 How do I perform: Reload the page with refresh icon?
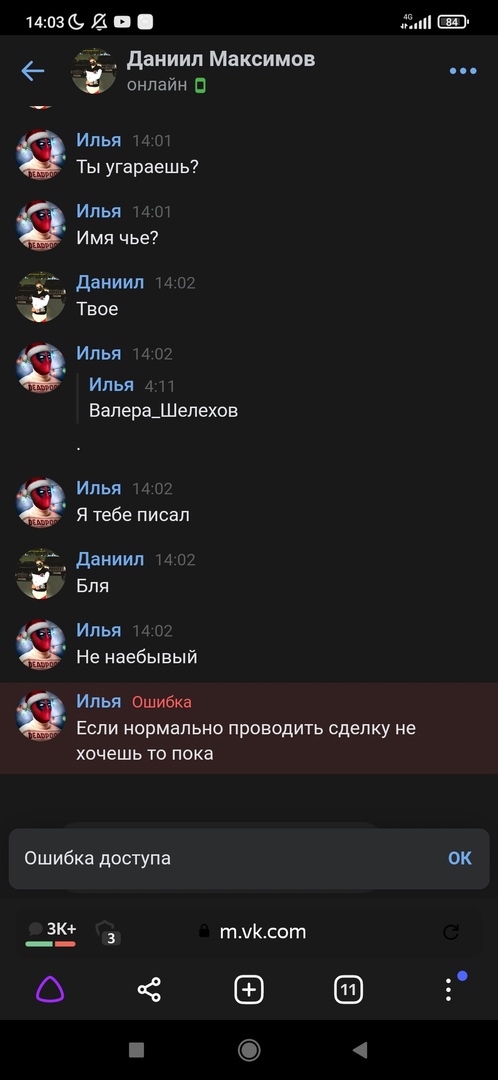(450, 933)
